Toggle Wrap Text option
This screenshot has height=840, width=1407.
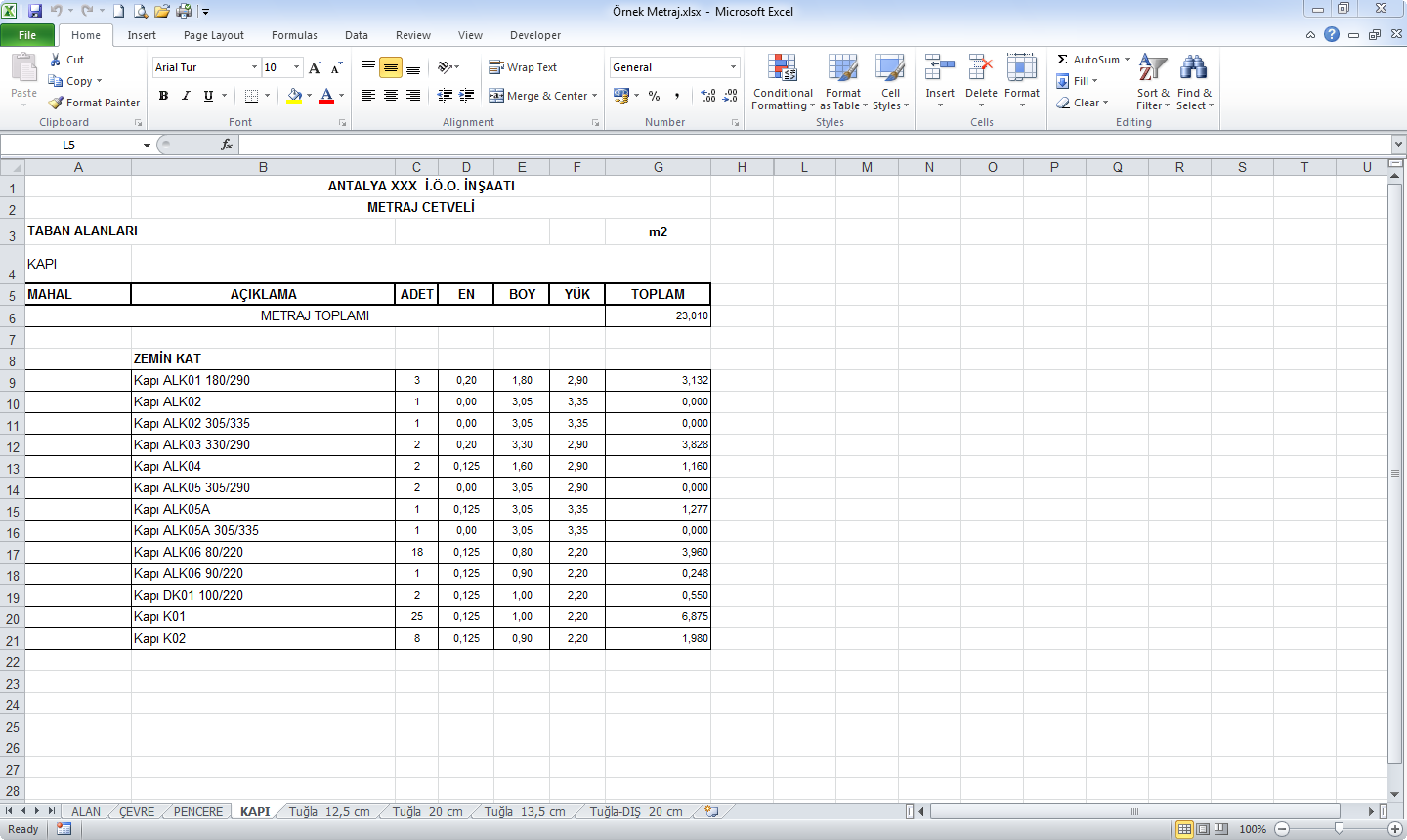click(523, 67)
